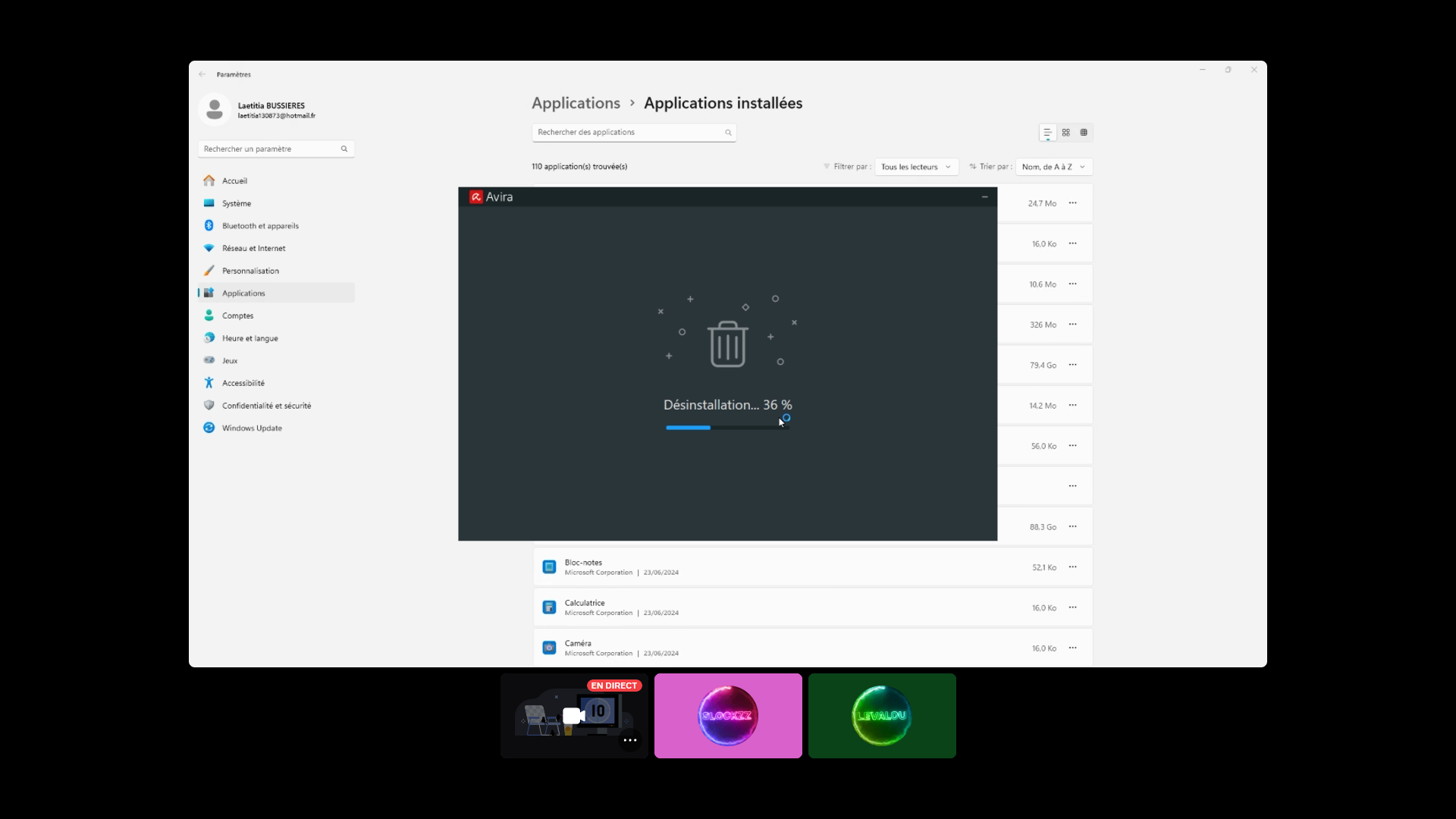This screenshot has width=1456, height=819.
Task: Click the 'Désinstallation... 36 %' status text
Action: (x=728, y=405)
